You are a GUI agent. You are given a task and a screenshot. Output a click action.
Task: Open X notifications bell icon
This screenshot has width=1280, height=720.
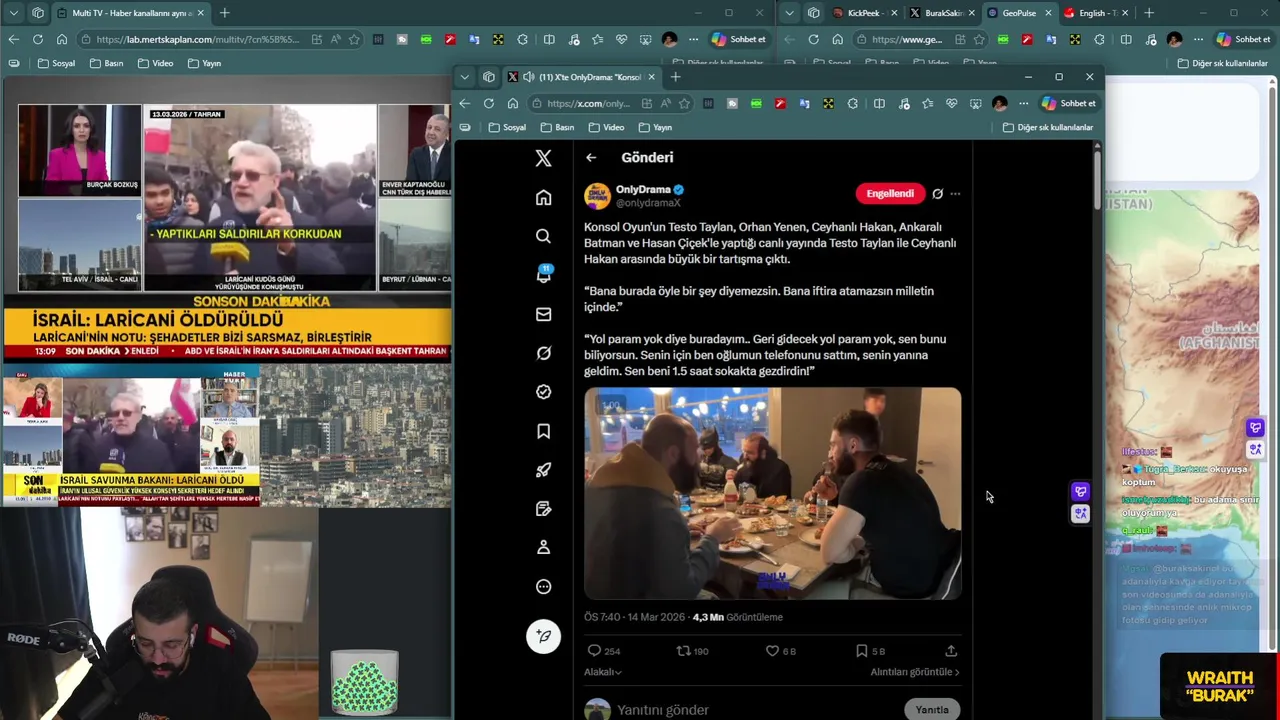pyautogui.click(x=543, y=275)
